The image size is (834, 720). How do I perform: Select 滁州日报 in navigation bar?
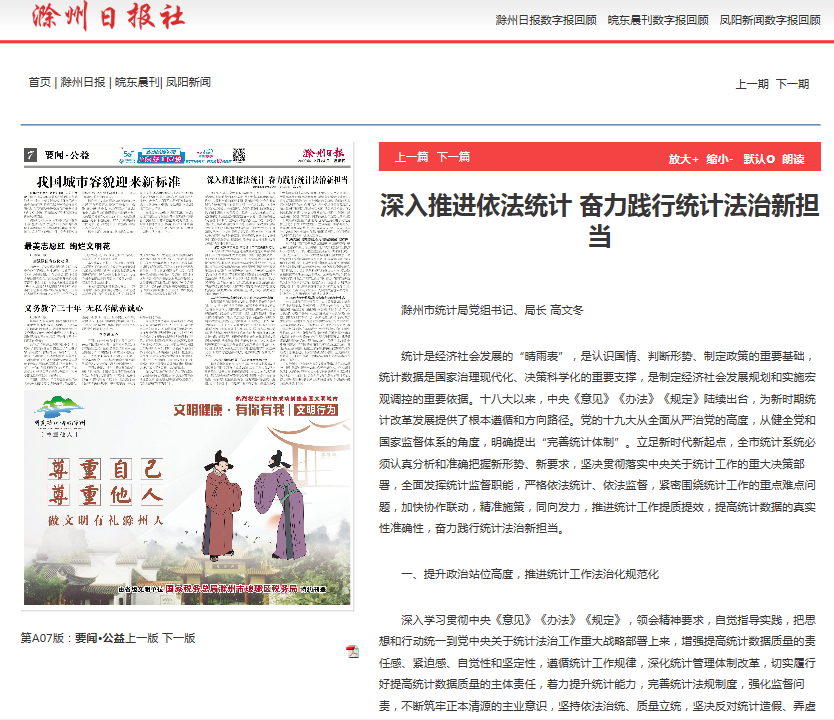click(x=83, y=82)
